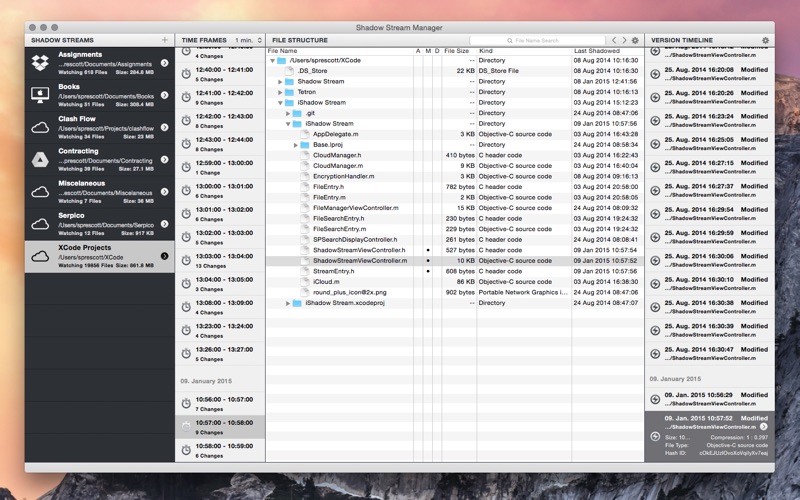800x500 pixels.
Task: Expand the Shadow Stream folder
Action: pyautogui.click(x=280, y=82)
